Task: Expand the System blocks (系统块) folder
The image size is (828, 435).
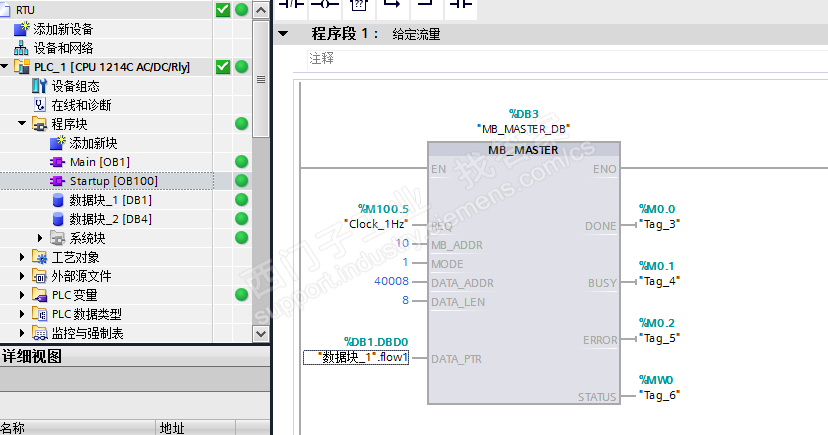Action: tap(40, 238)
